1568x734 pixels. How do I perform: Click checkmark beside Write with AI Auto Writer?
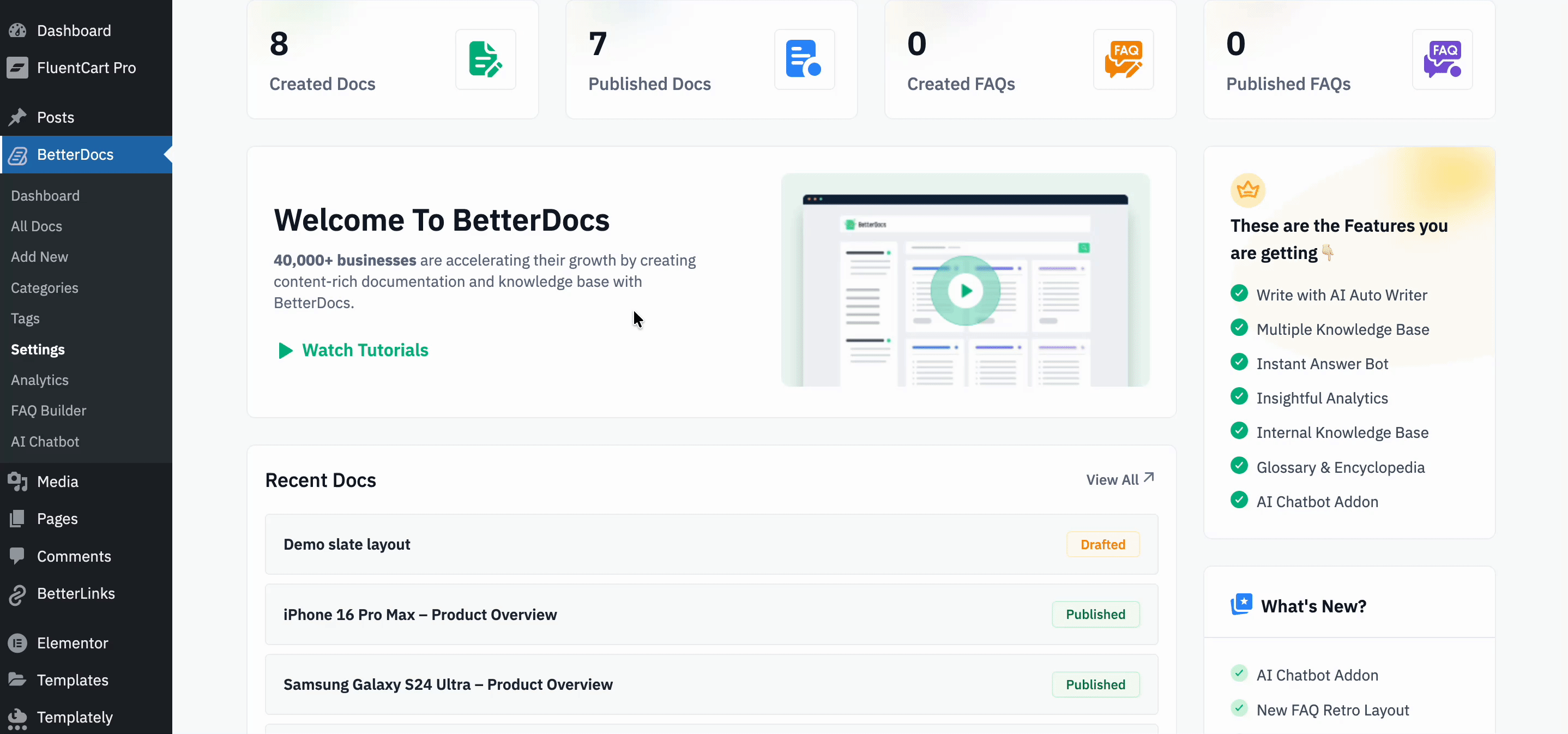coord(1239,293)
